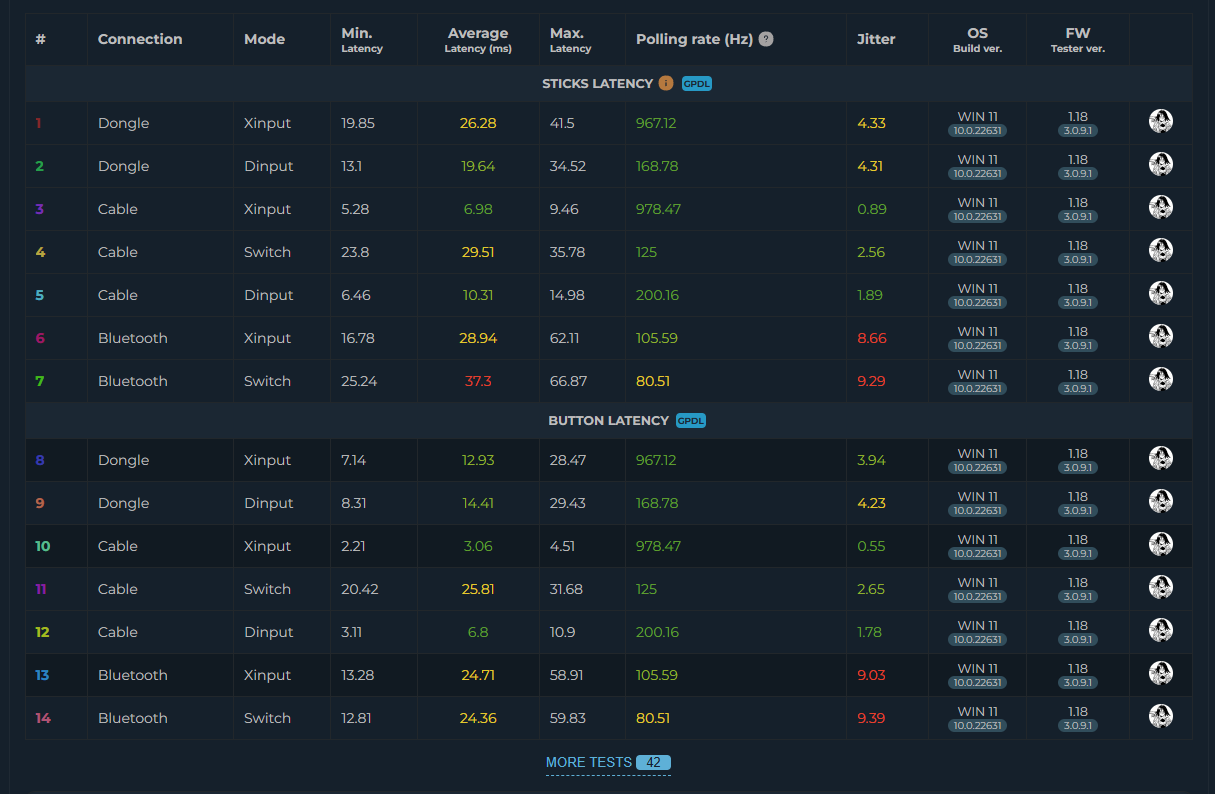Open tester avatar in row 13
Viewport: 1215px width, 794px height.
pos(1161,674)
